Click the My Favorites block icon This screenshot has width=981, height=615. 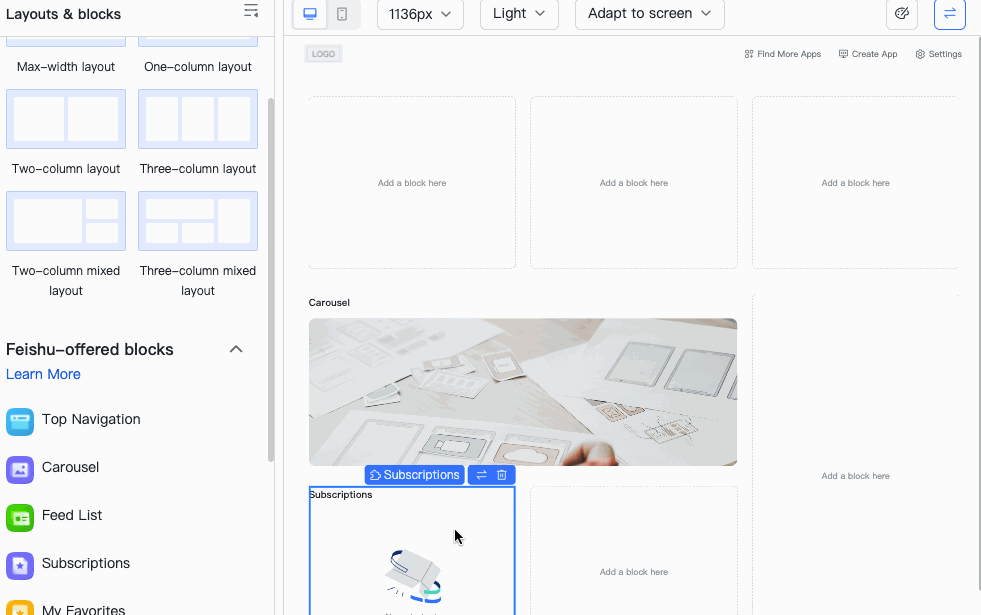pos(20,607)
